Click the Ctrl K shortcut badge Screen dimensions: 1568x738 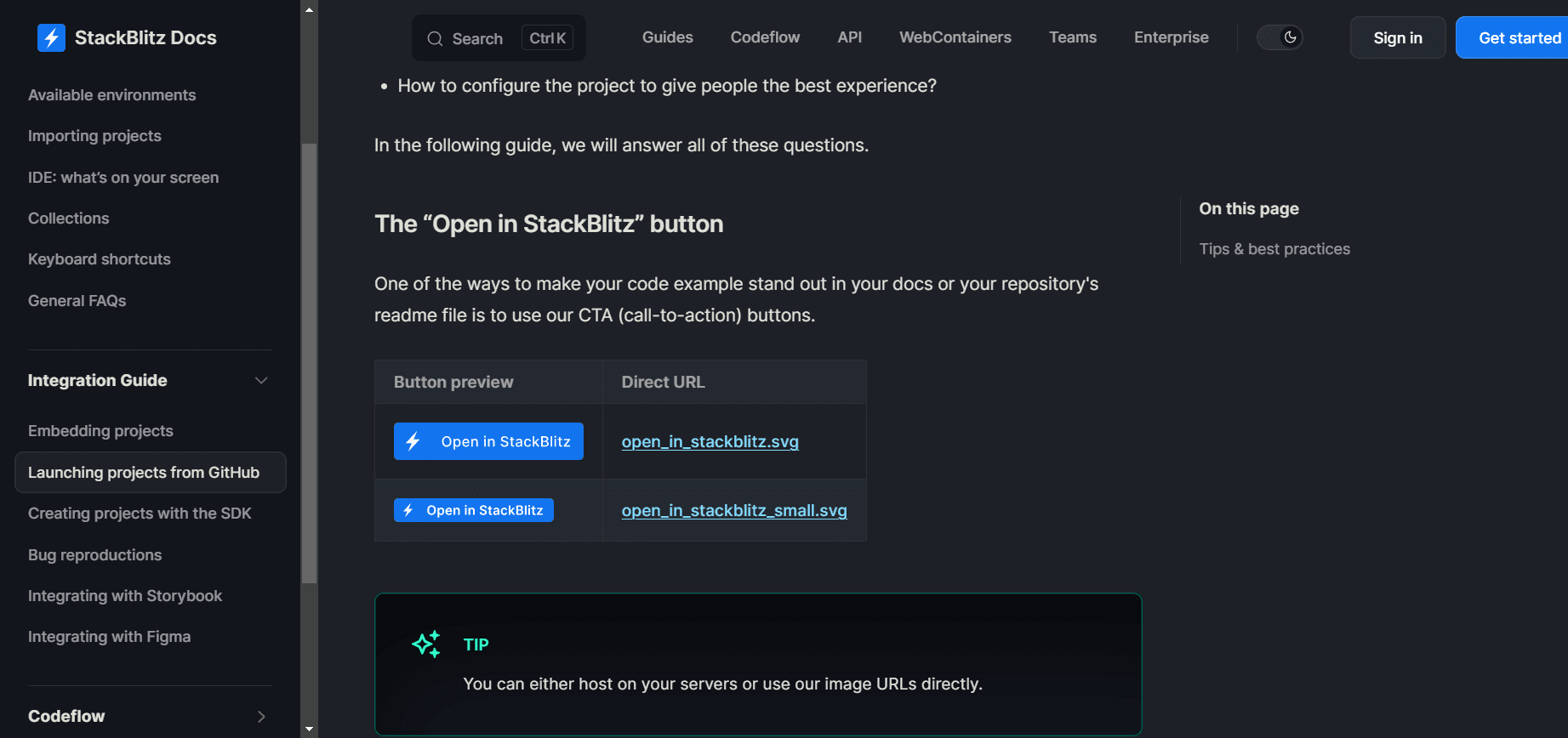pyautogui.click(x=547, y=38)
